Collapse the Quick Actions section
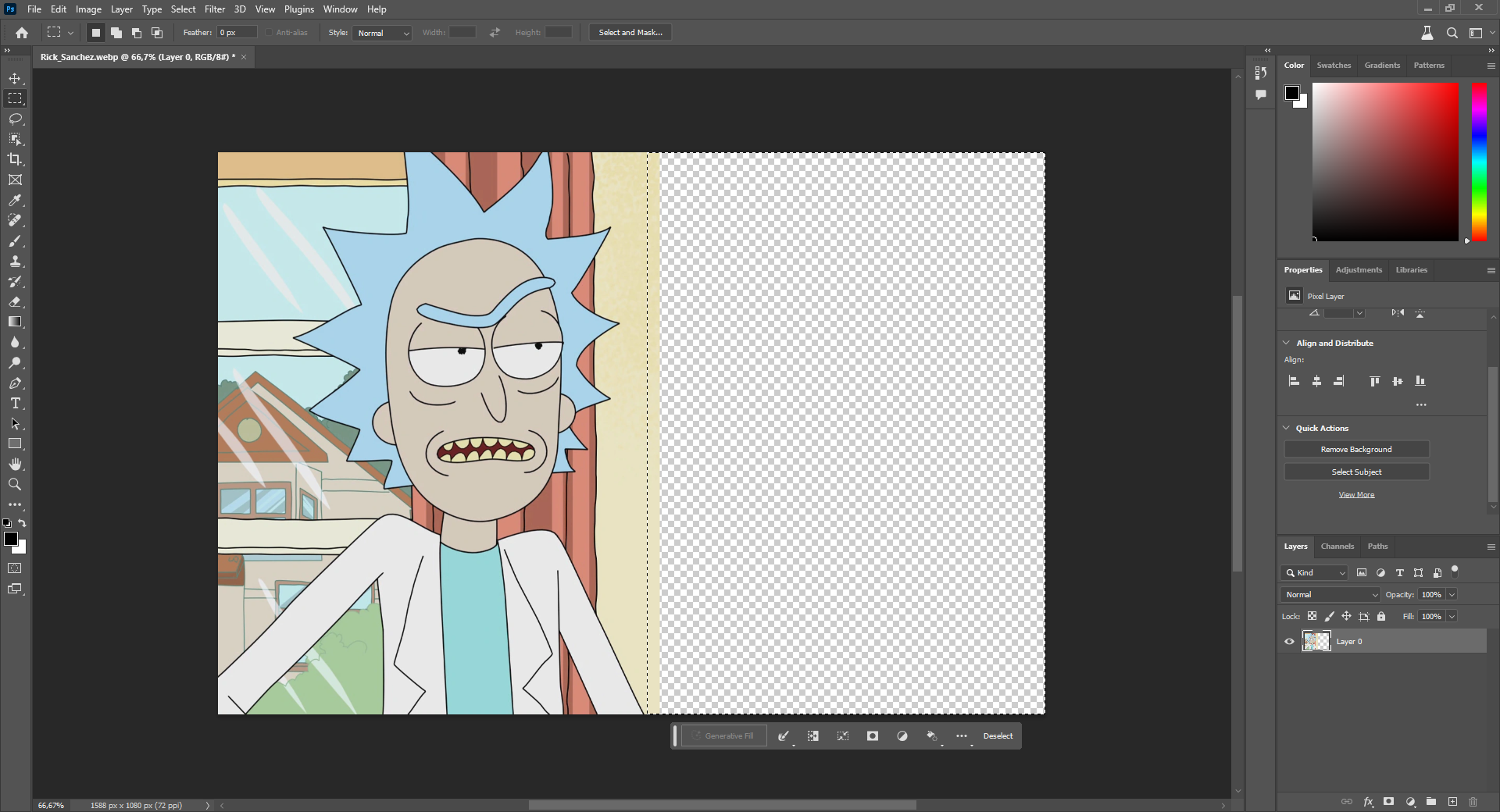Screen dimensions: 1500x812 (x=1286, y=428)
